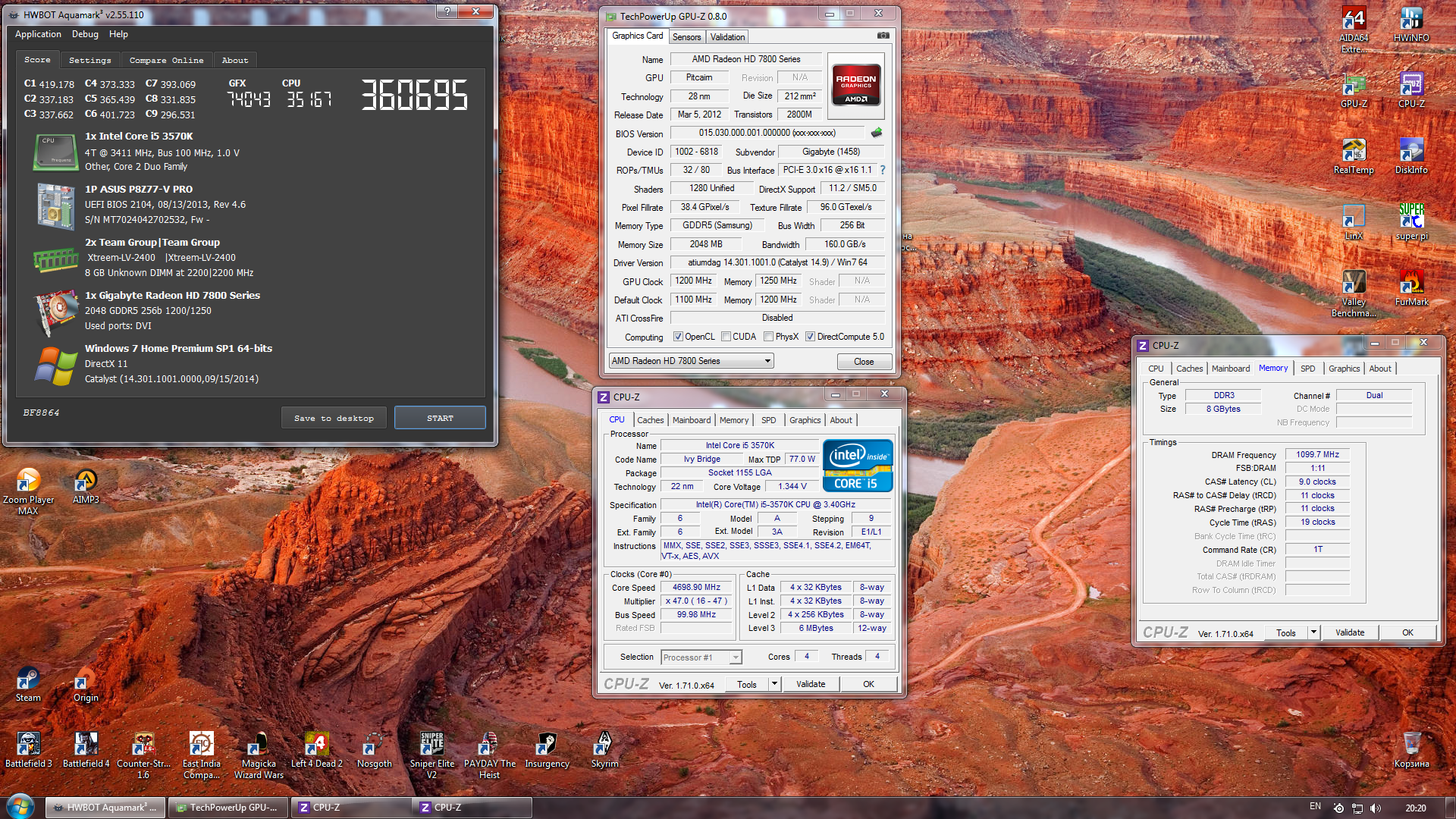
Task: Open the AIDA64 Extreme desktop icon
Action: [1354, 29]
